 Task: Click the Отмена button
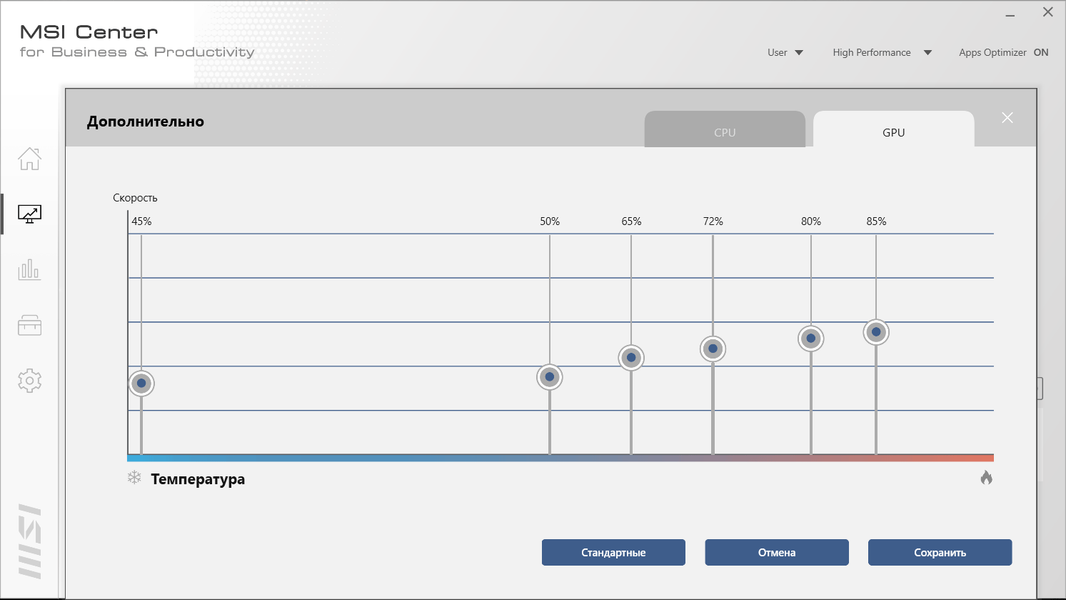pos(776,552)
